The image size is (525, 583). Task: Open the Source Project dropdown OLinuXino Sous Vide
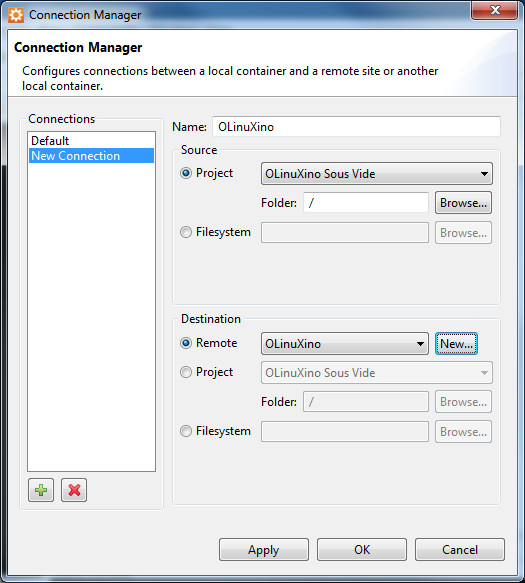(x=377, y=174)
